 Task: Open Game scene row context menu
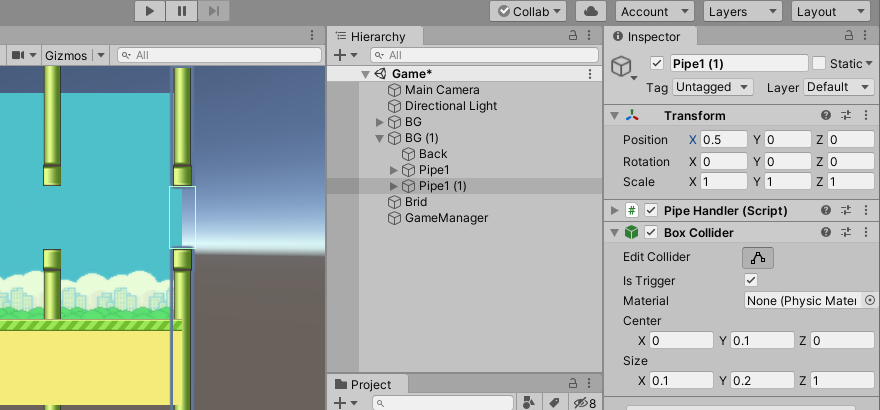pyautogui.click(x=590, y=74)
